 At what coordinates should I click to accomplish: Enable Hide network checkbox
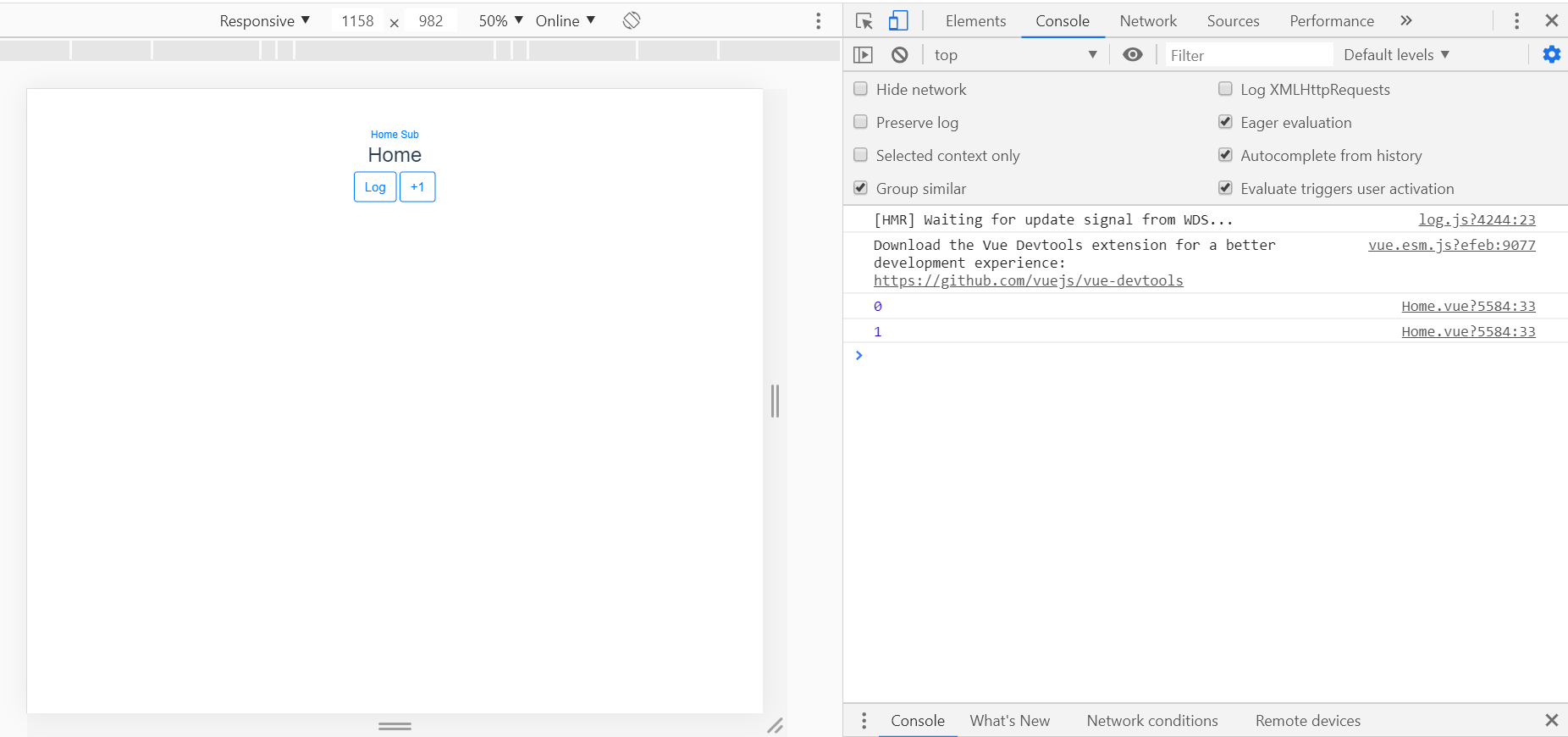pyautogui.click(x=860, y=89)
